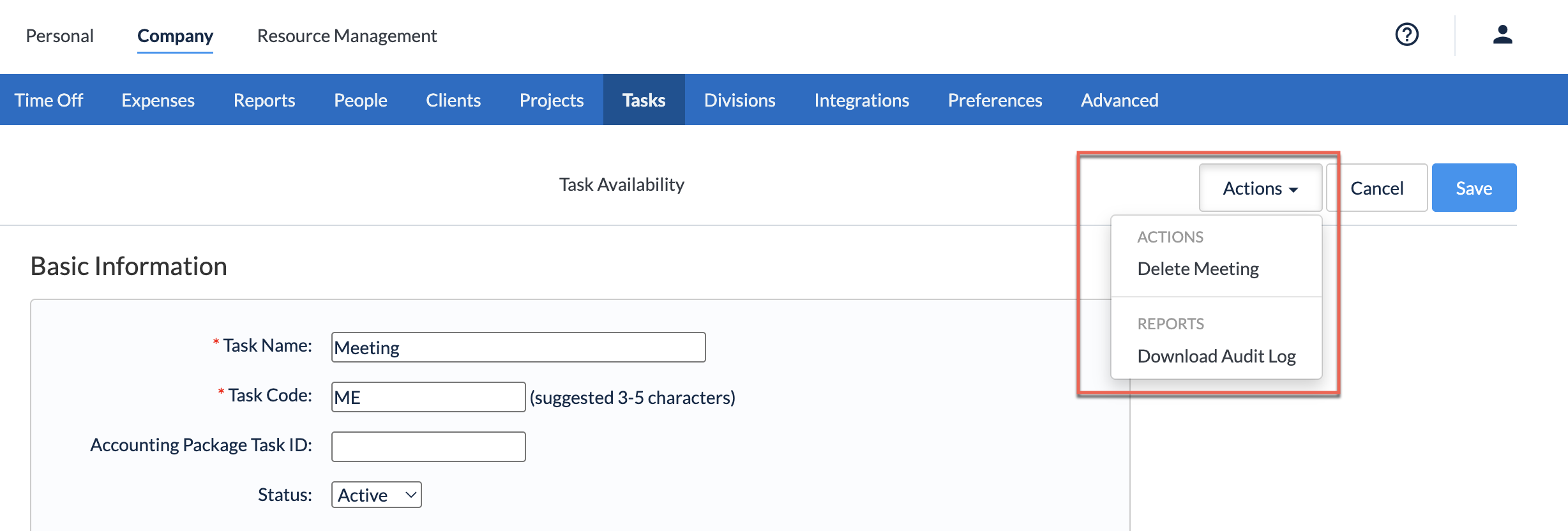
Task: Navigate to People section
Action: 361,100
